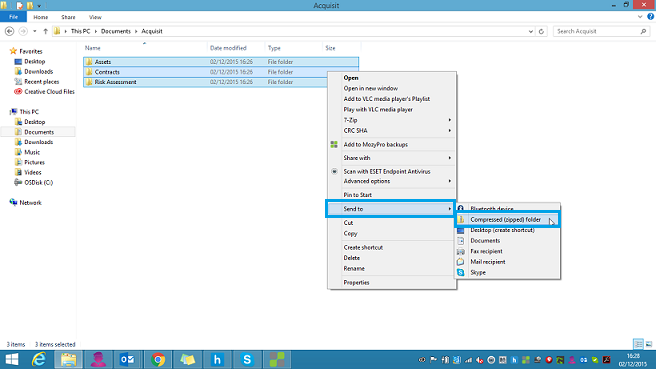The height and width of the screenshot is (369, 656).
Task: Choose Add to VLC media player's Playlist
Action: pos(392,99)
